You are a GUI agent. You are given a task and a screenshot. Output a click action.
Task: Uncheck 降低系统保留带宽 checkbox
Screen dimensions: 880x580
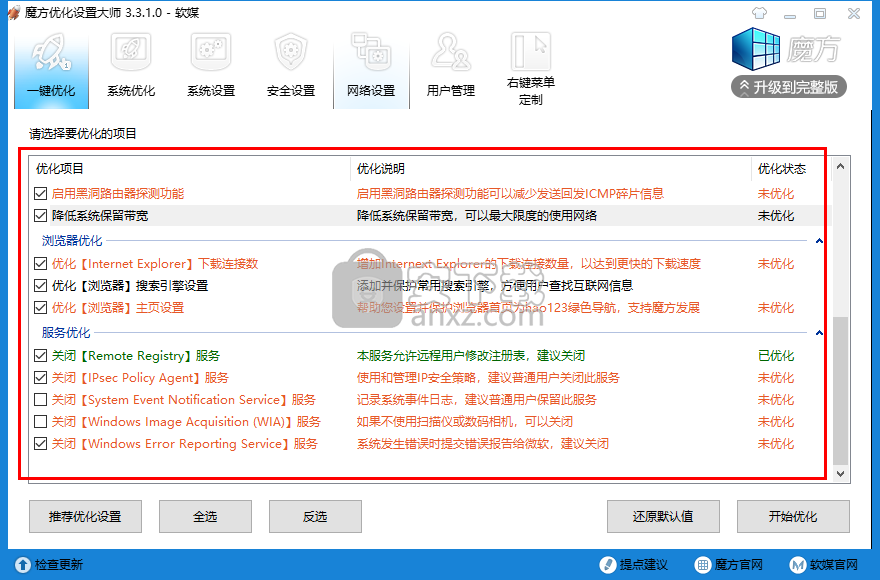click(x=40, y=216)
